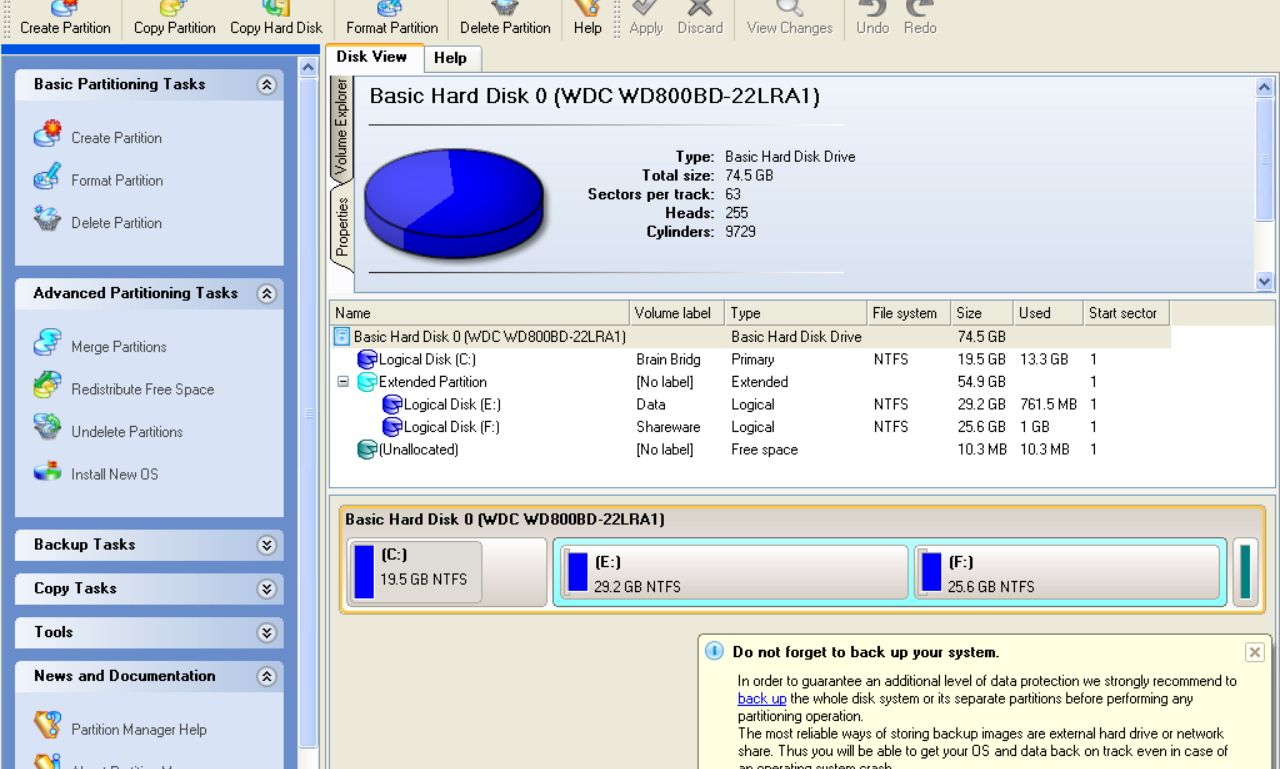Click Copy Partition in the toolbar
Image resolution: width=1280 pixels, height=769 pixels.
pyautogui.click(x=175, y=19)
